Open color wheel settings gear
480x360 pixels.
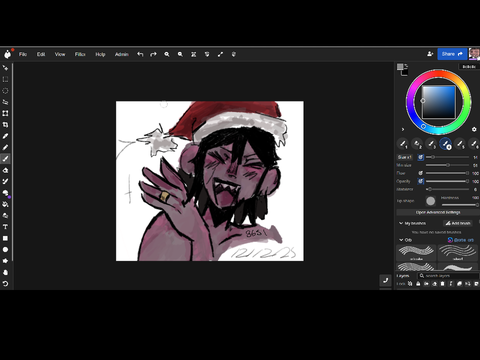474,129
